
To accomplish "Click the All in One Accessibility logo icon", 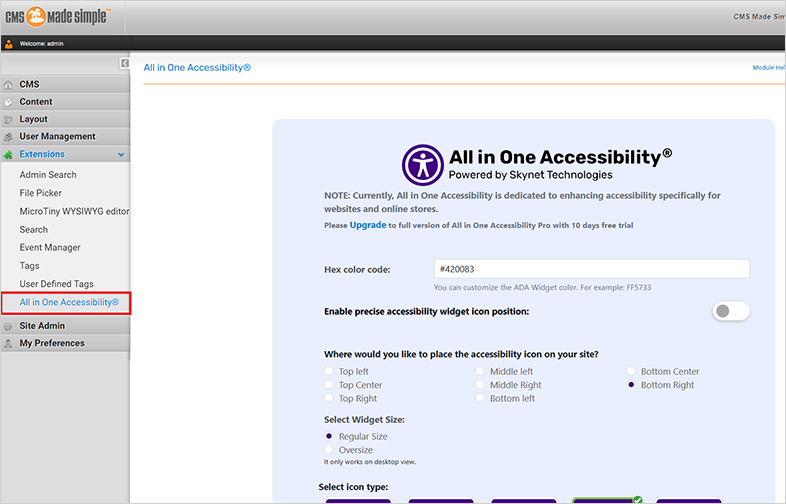I will point(423,165).
